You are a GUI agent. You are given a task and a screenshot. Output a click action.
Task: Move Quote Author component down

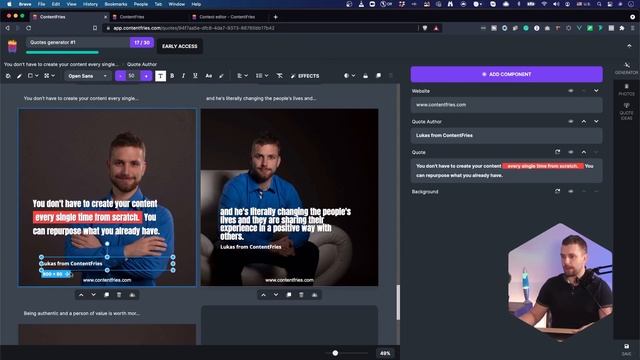(596, 122)
